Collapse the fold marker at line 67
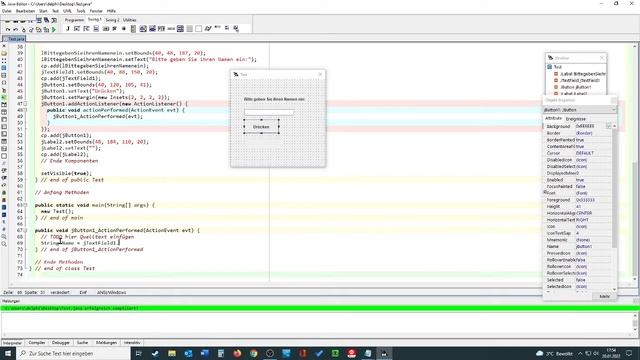 [x=25, y=230]
